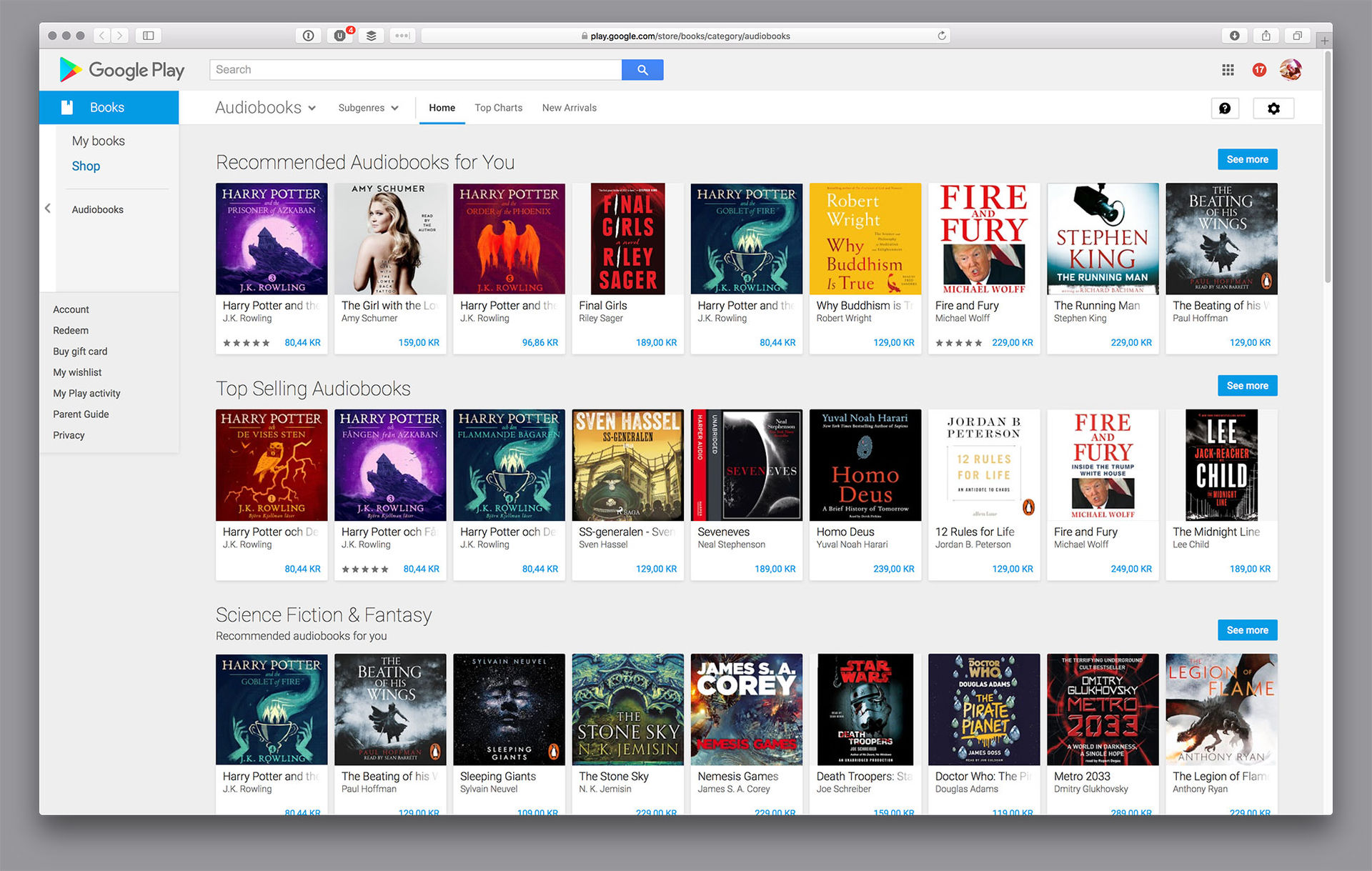The height and width of the screenshot is (871, 1372).
Task: Select Audiobooks in sidebar
Action: (x=97, y=209)
